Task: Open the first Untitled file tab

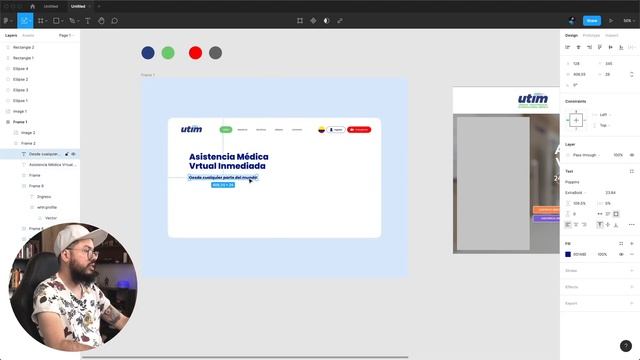Action: pyautogui.click(x=51, y=6)
